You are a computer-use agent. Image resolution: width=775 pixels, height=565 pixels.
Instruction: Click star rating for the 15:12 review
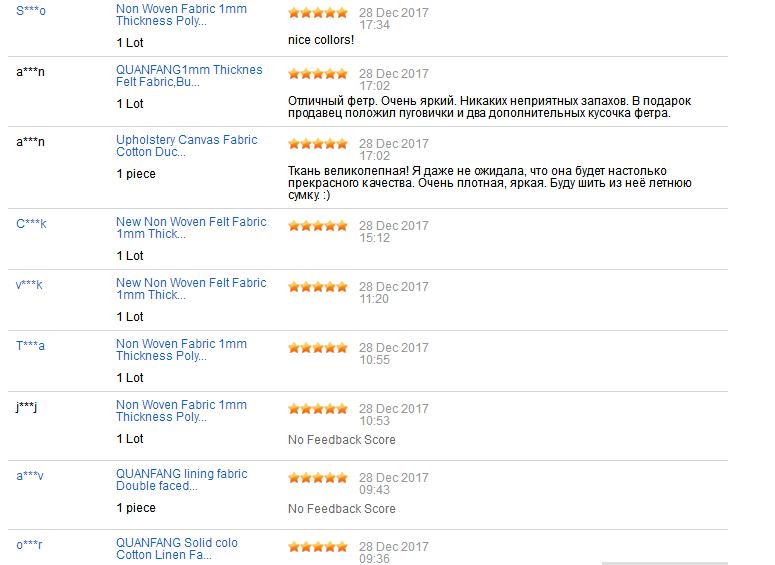tap(318, 226)
